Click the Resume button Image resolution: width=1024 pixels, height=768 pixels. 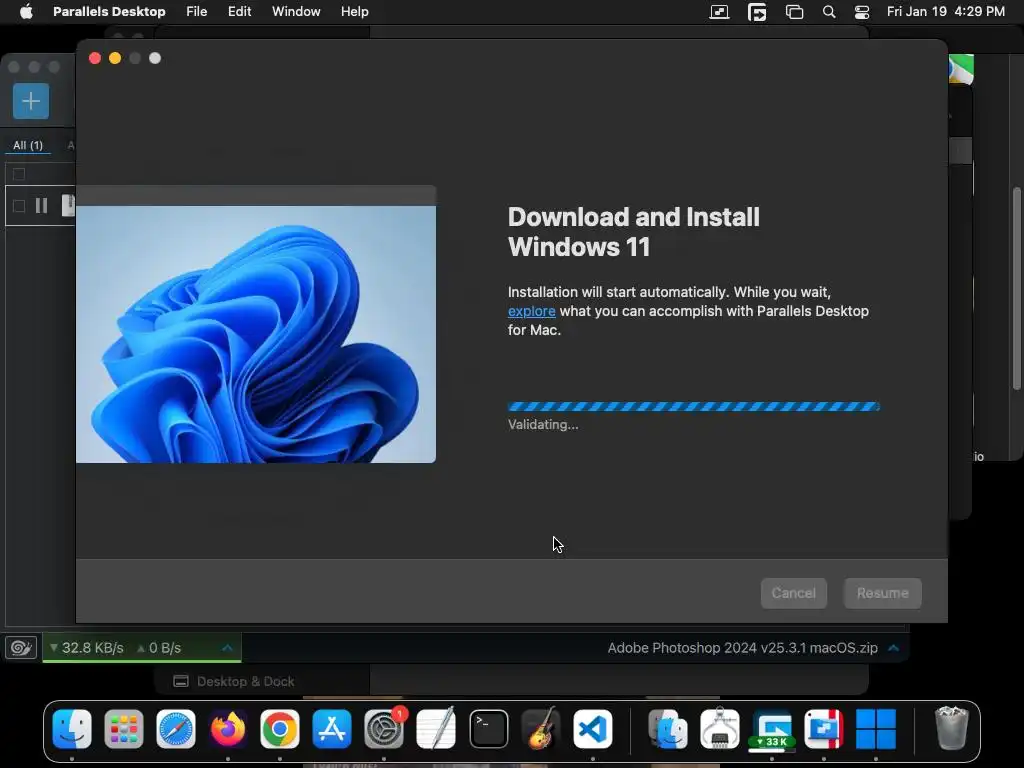(x=882, y=593)
